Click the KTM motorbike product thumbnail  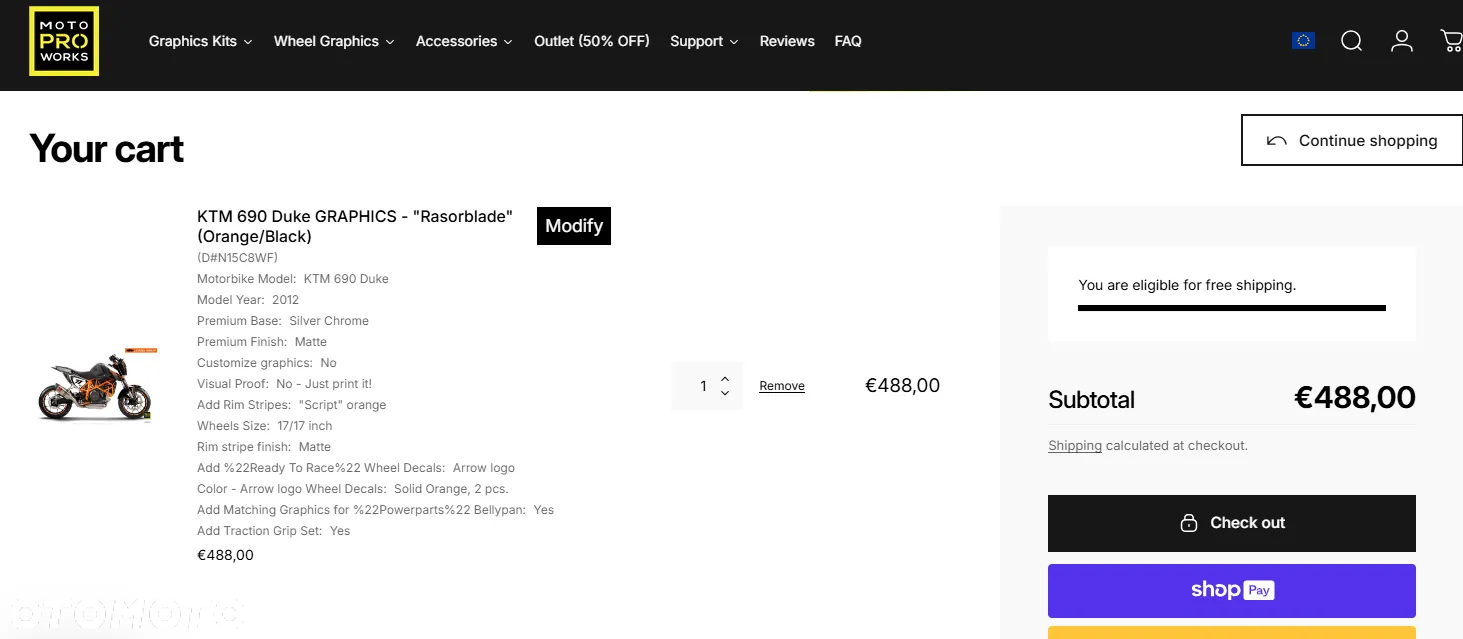click(x=98, y=385)
